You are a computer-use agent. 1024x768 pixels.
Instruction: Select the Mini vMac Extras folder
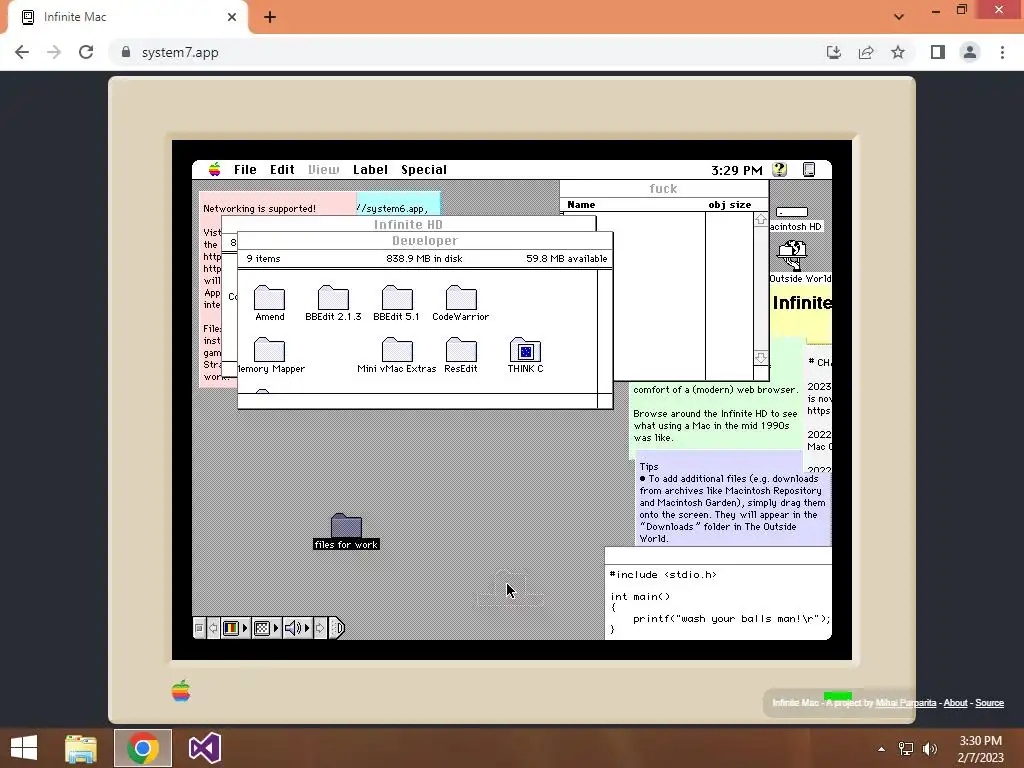pos(396,356)
